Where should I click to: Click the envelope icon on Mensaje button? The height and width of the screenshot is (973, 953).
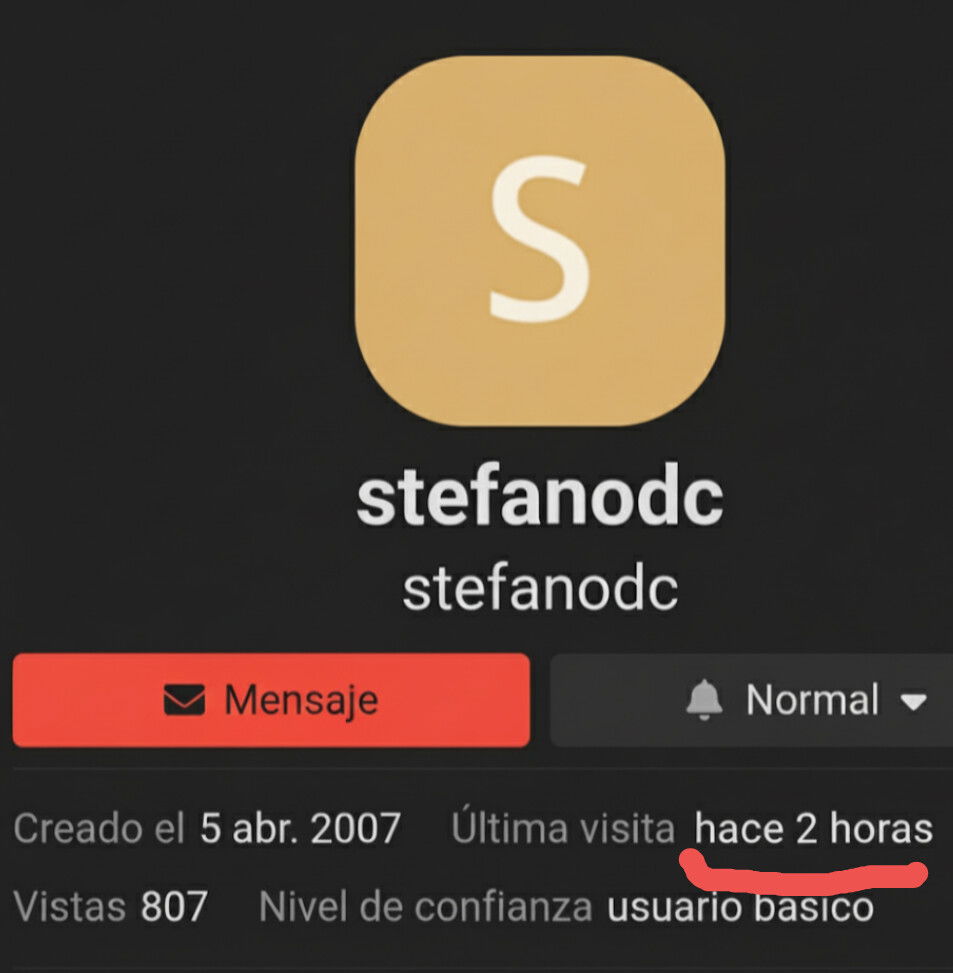point(184,700)
